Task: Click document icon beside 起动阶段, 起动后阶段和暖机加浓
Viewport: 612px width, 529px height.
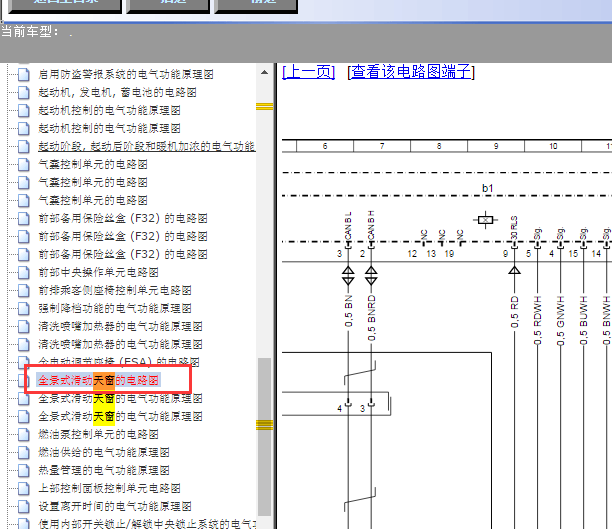Action: coord(24,146)
